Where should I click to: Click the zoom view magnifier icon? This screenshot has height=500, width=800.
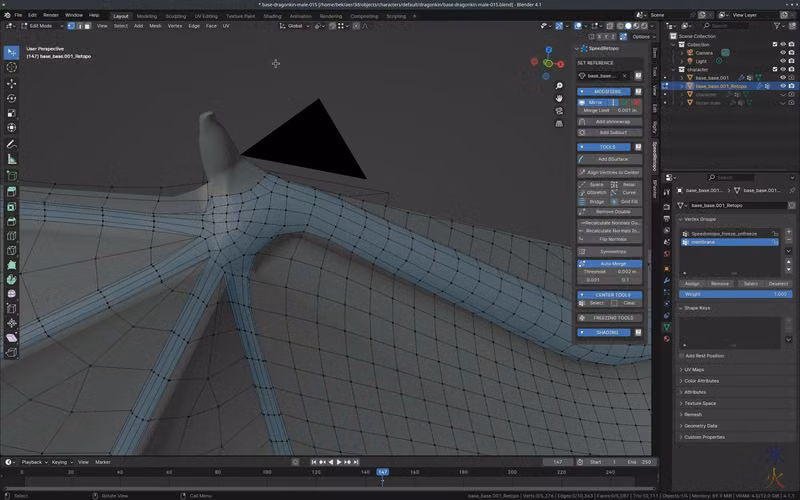click(x=559, y=86)
